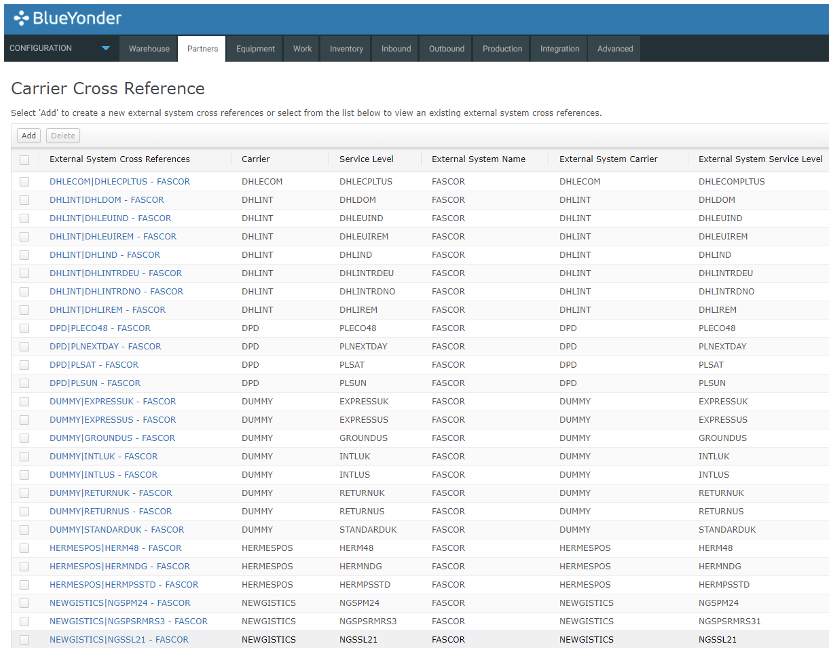
Task: Open the Equipment tab
Action: pyautogui.click(x=255, y=49)
